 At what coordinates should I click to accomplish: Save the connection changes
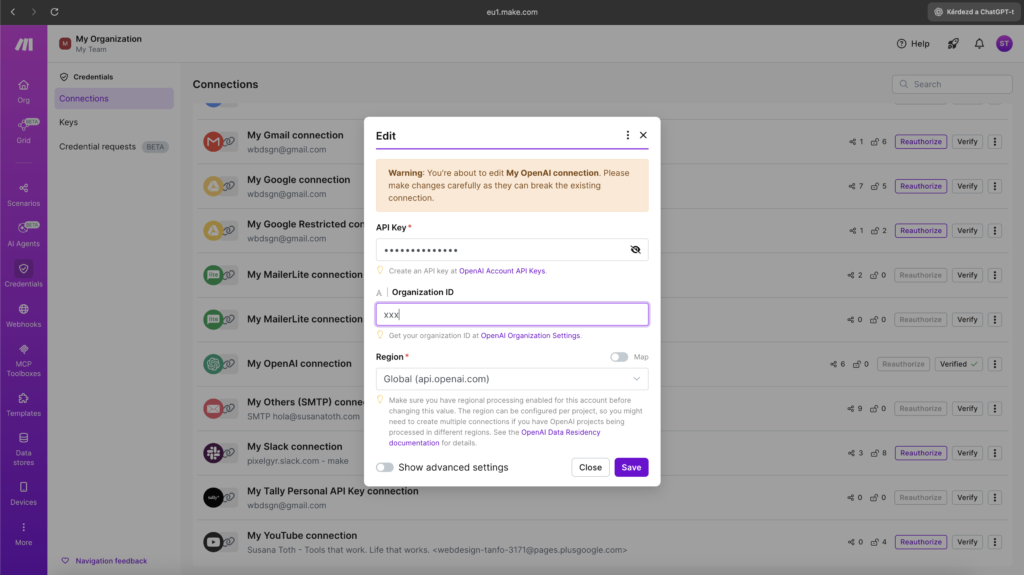631,467
